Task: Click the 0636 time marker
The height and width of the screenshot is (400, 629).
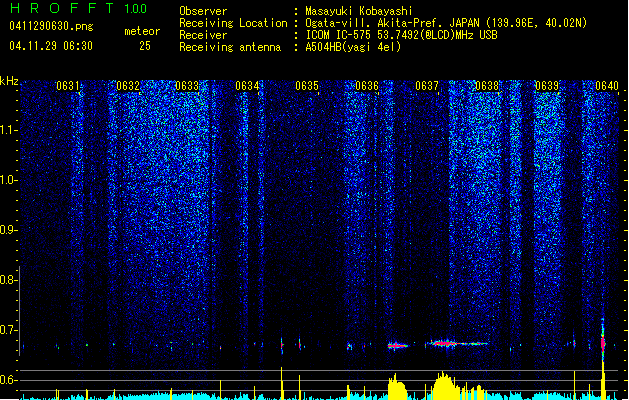Action: tap(367, 86)
